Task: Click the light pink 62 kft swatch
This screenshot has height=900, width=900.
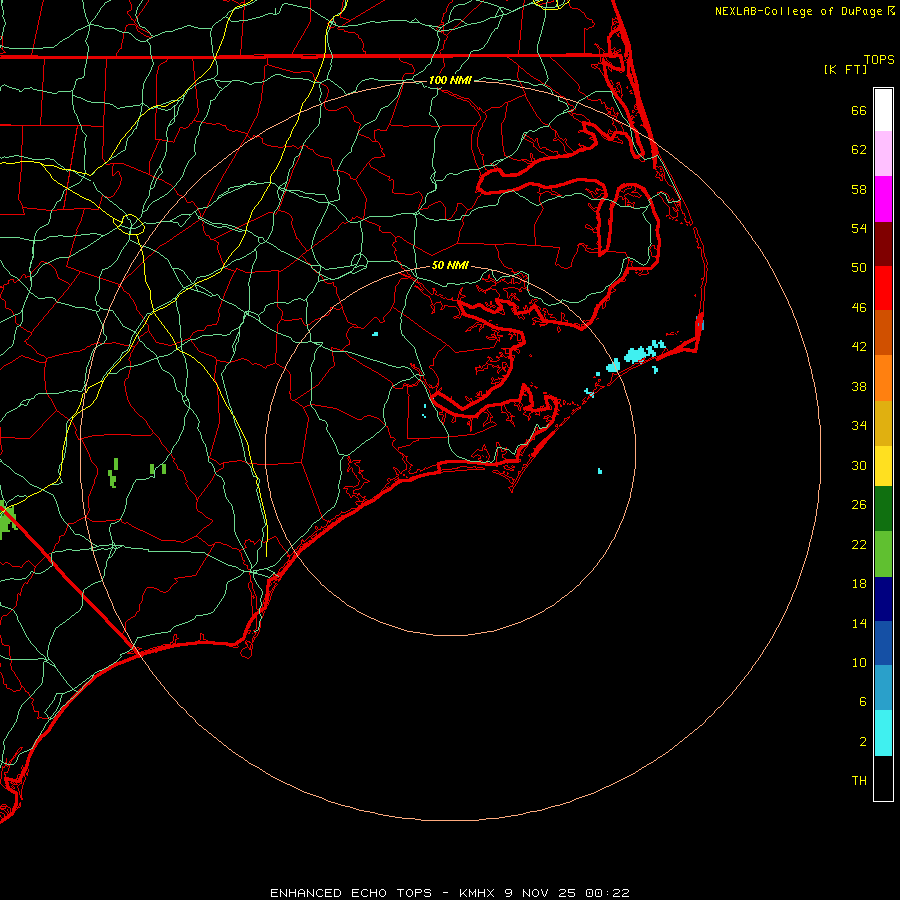Action: [883, 153]
